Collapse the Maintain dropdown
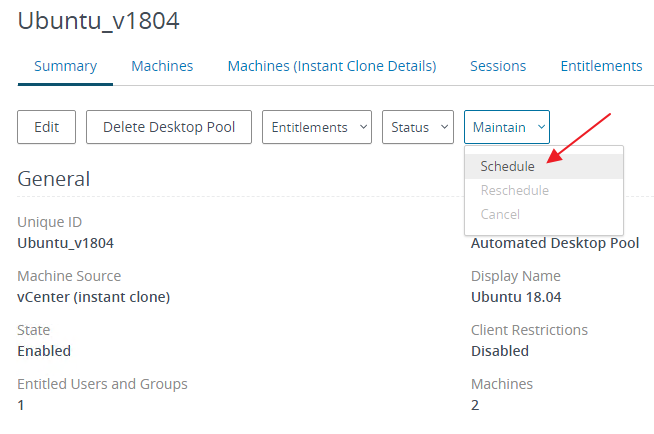The width and height of the screenshot is (654, 434). coord(506,127)
